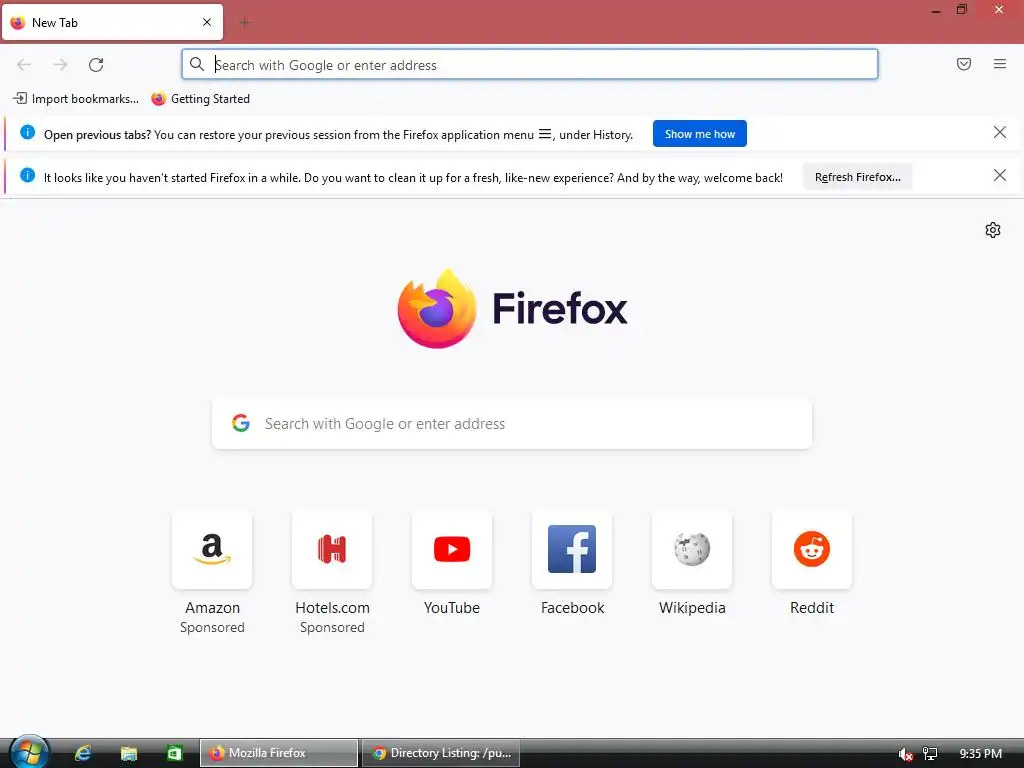Open the Facebook shortcut tile
1024x768 pixels.
(x=572, y=550)
